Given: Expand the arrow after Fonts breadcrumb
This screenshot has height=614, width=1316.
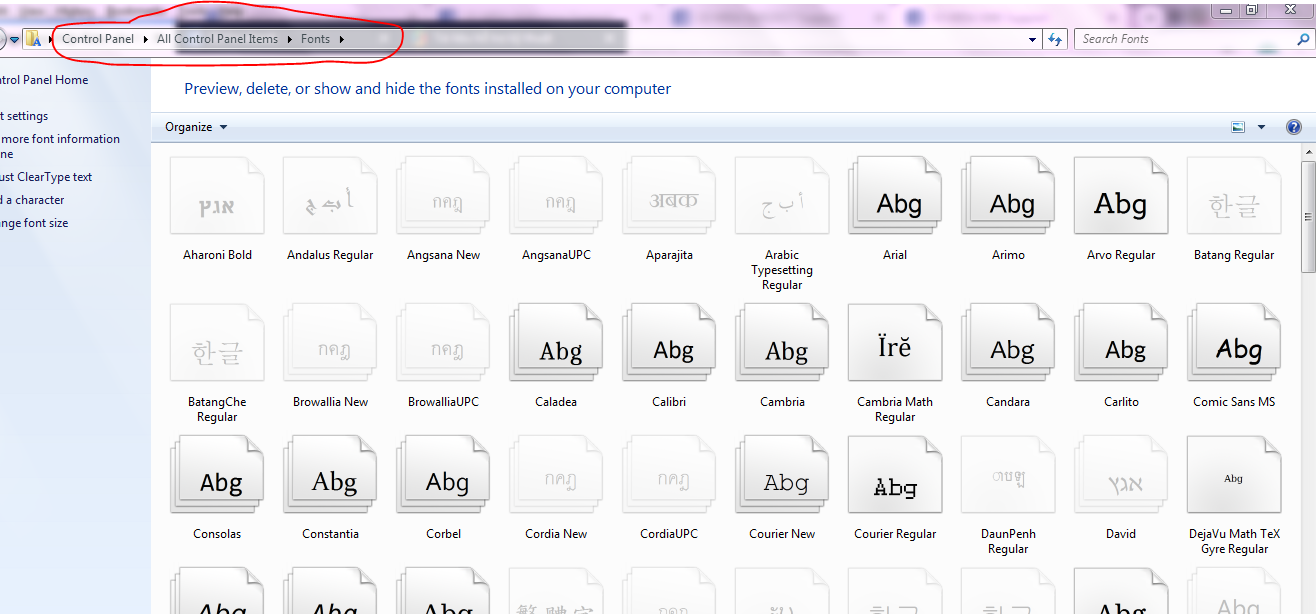Looking at the screenshot, I should tap(341, 39).
